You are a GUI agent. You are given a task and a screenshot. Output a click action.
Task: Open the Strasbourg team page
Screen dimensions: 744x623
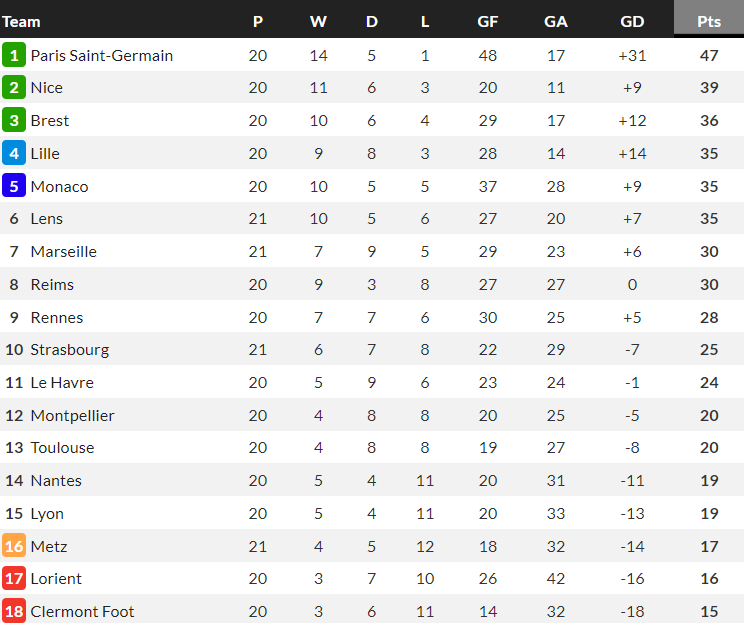click(x=70, y=350)
